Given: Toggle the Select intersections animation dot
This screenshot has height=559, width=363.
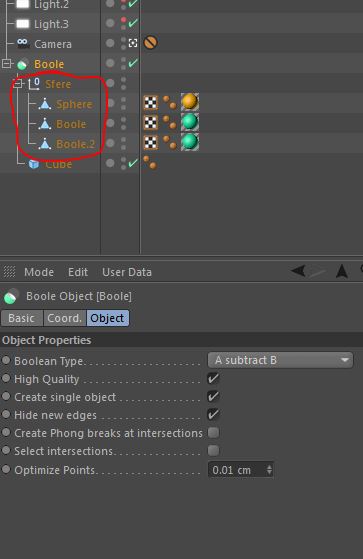Looking at the screenshot, I should [6, 450].
